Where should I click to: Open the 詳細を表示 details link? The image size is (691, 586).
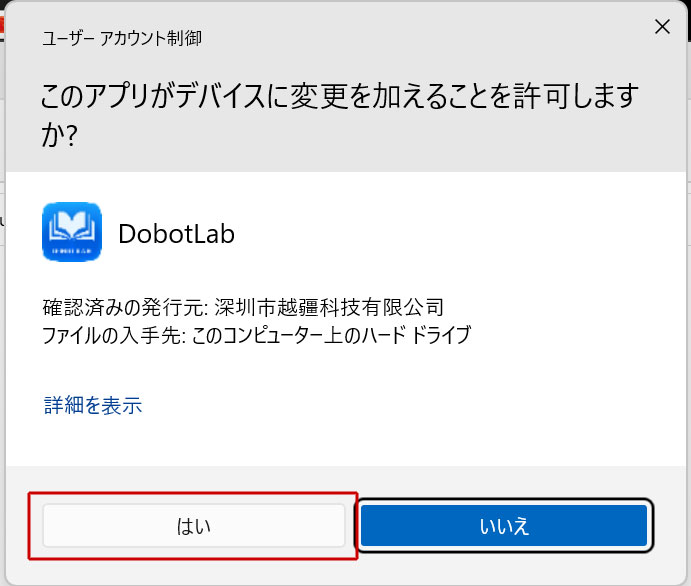(93, 405)
